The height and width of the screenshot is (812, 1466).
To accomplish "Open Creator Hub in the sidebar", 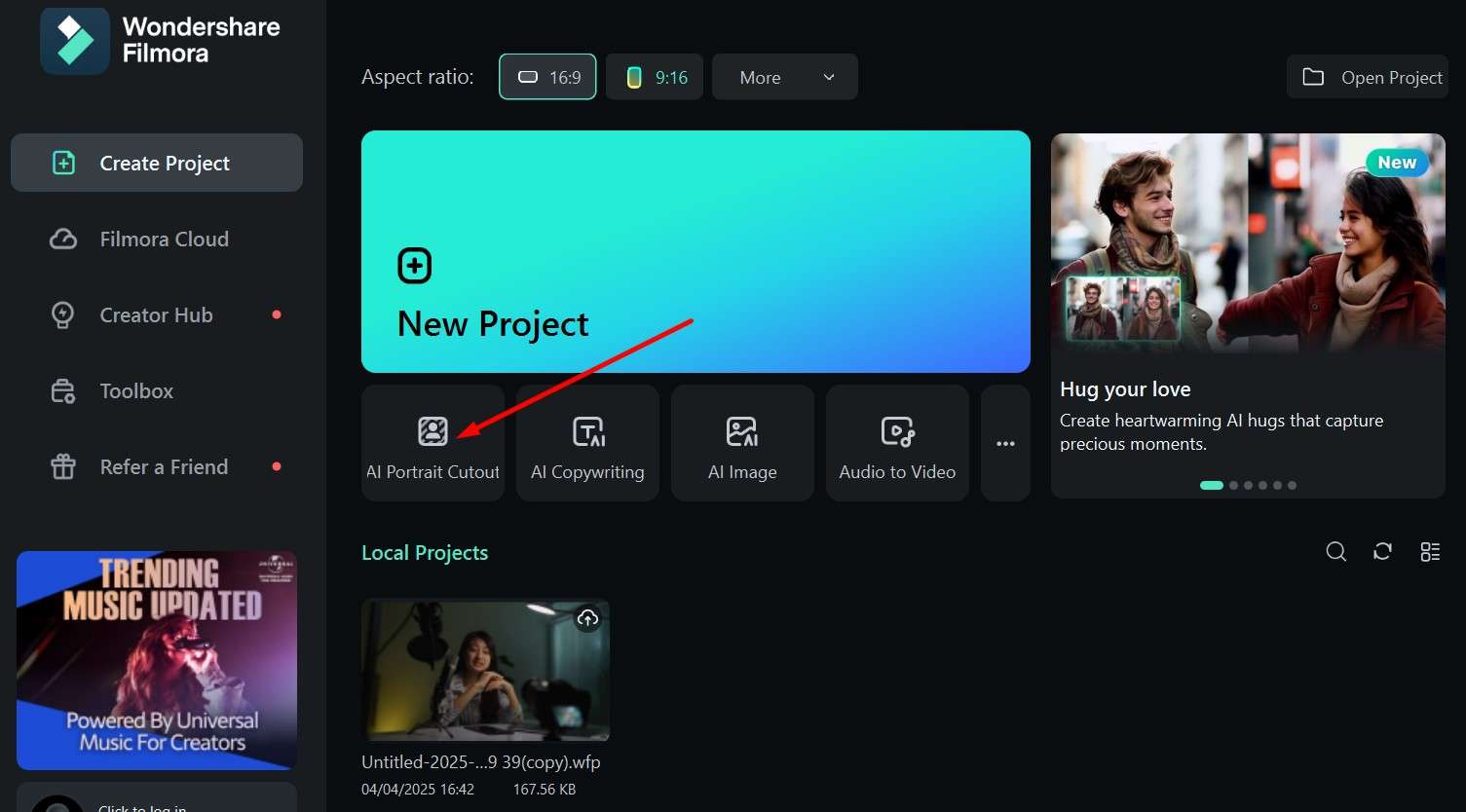I will 157,314.
